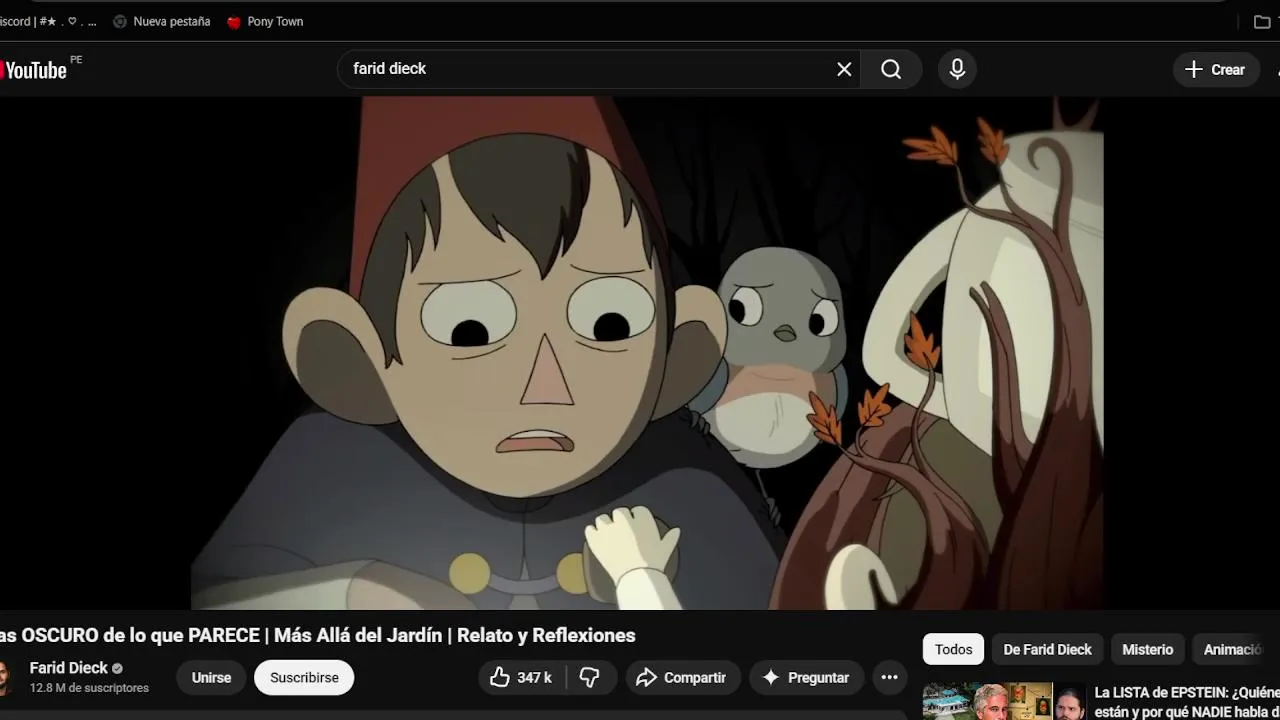Open the Discord bookmark
The image size is (1280, 720).
click(48, 21)
